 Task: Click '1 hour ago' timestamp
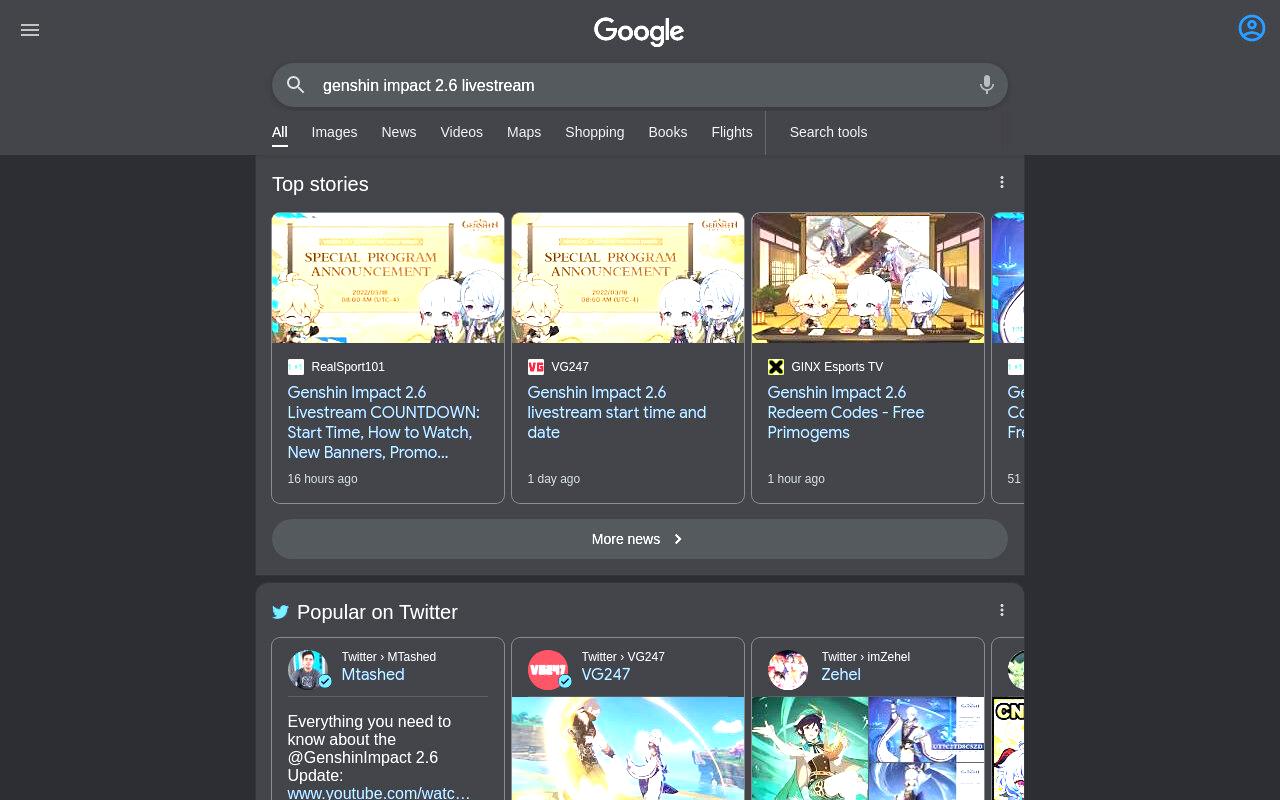pos(796,479)
